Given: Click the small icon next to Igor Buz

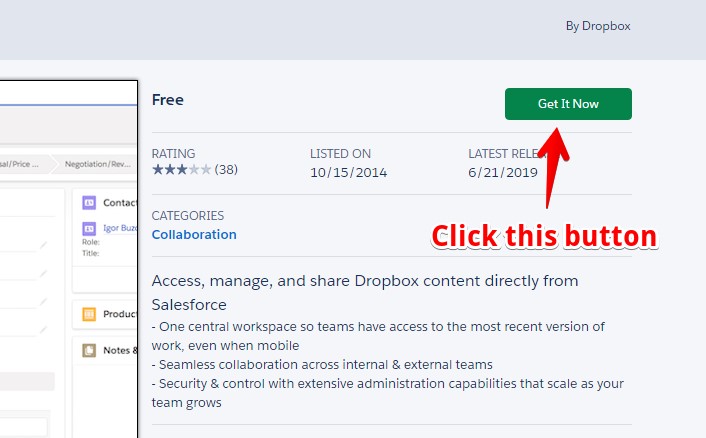Looking at the screenshot, I should pos(89,228).
